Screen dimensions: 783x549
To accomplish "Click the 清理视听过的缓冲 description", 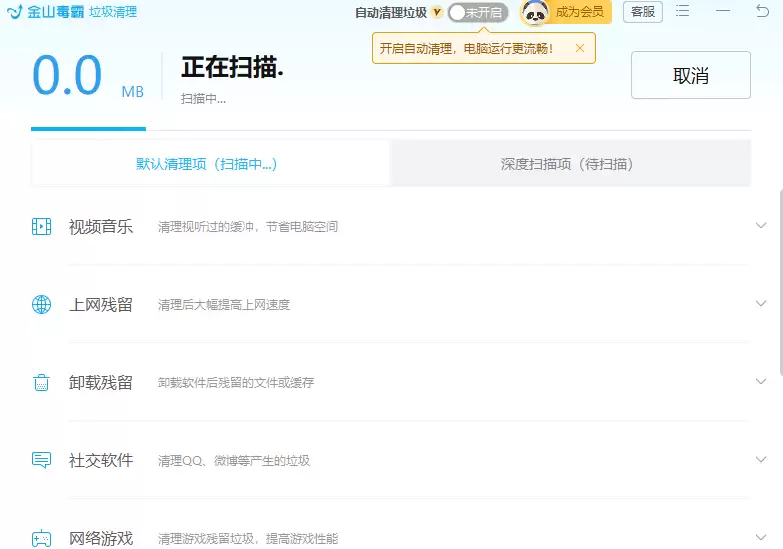I will pyautogui.click(x=248, y=227).
